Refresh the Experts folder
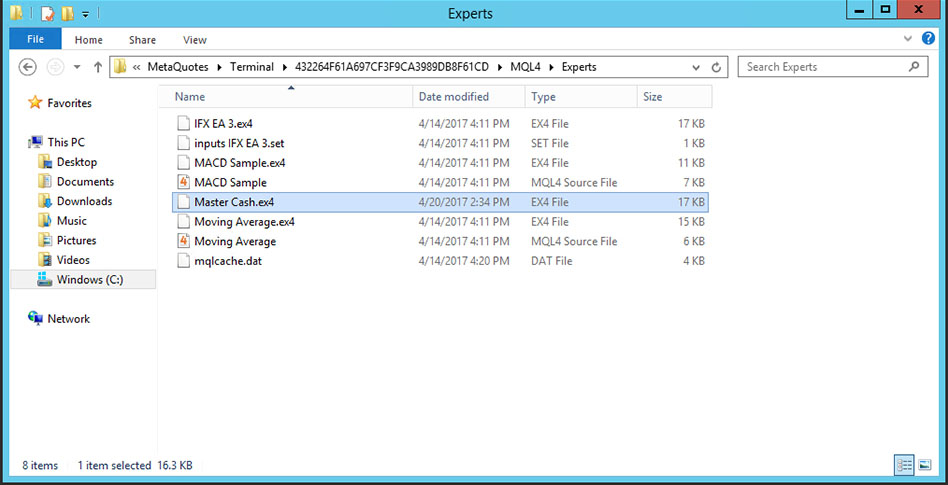 tap(716, 68)
